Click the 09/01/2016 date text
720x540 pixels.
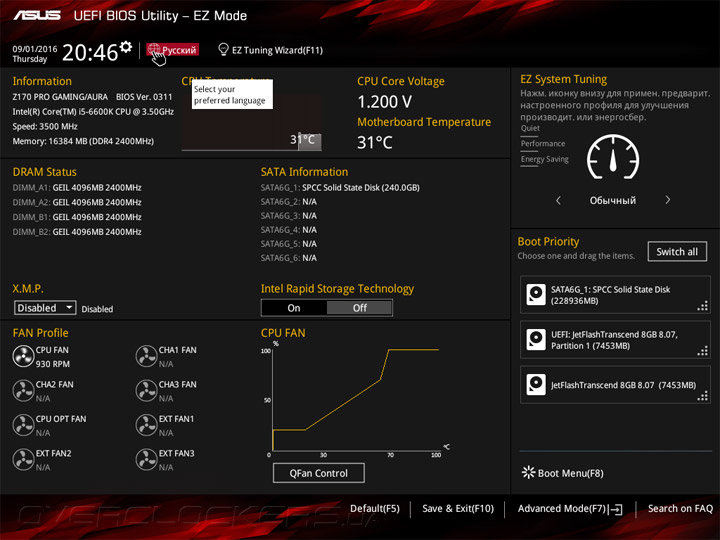[x=35, y=49]
